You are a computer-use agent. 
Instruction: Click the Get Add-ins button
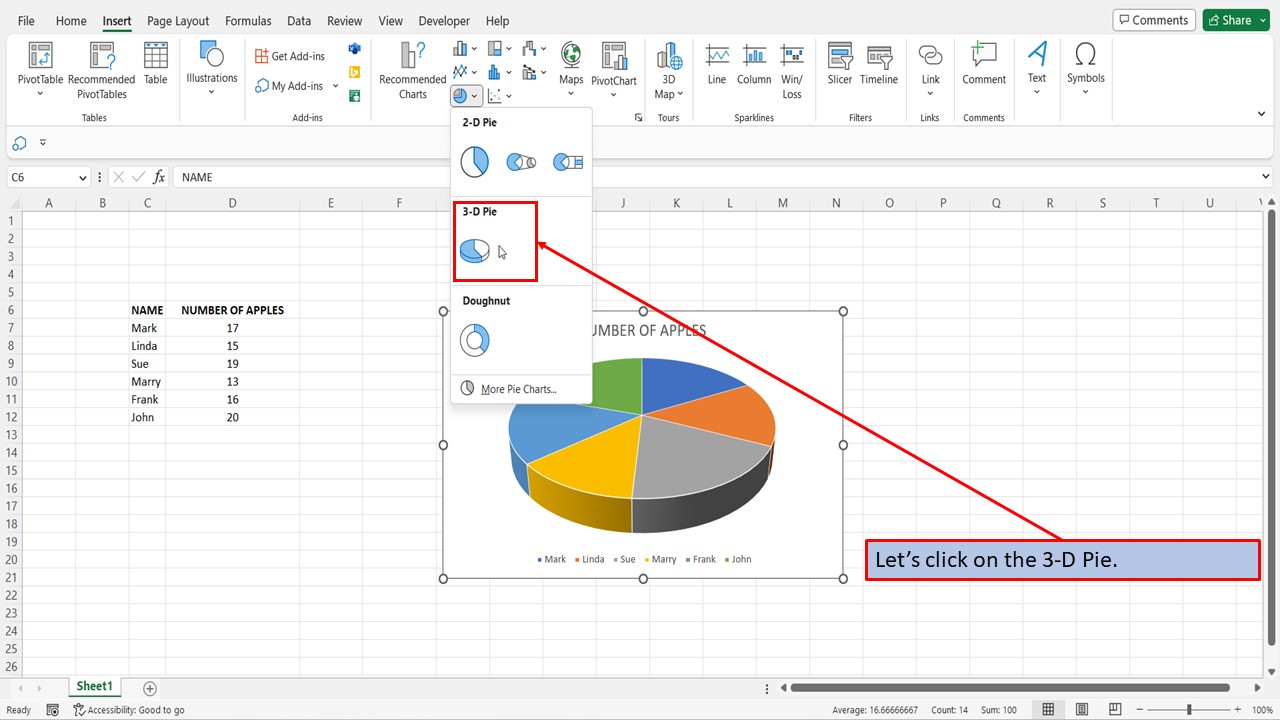coord(289,56)
